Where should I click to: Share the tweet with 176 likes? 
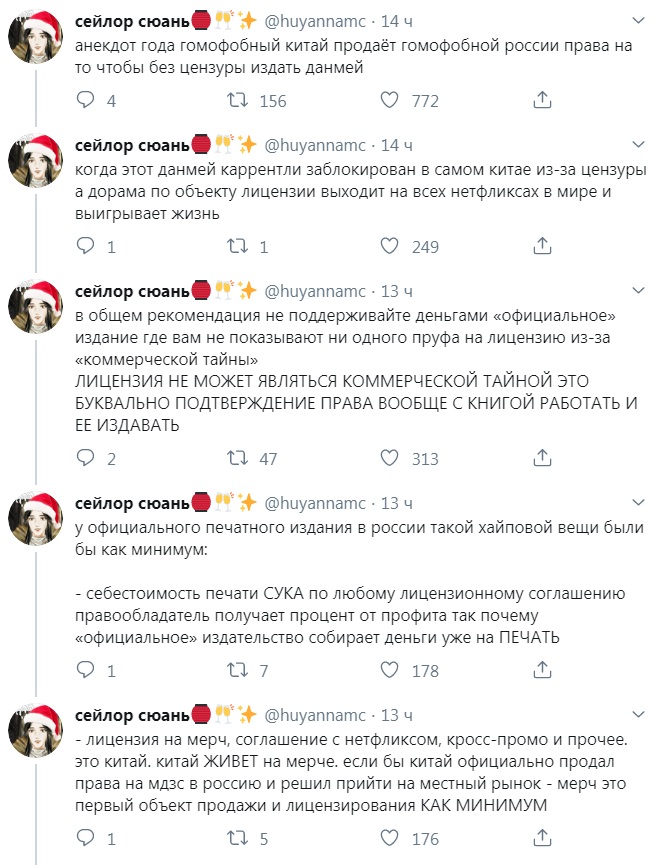pyautogui.click(x=542, y=839)
